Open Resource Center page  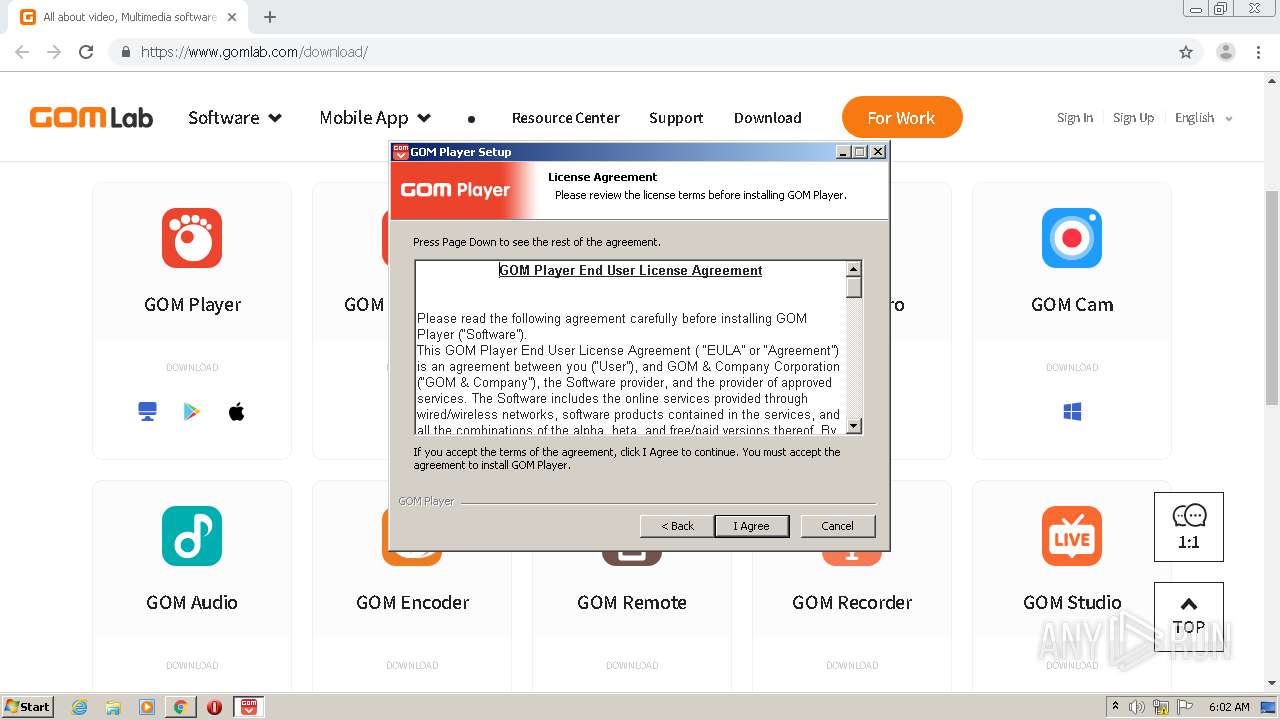pos(566,118)
